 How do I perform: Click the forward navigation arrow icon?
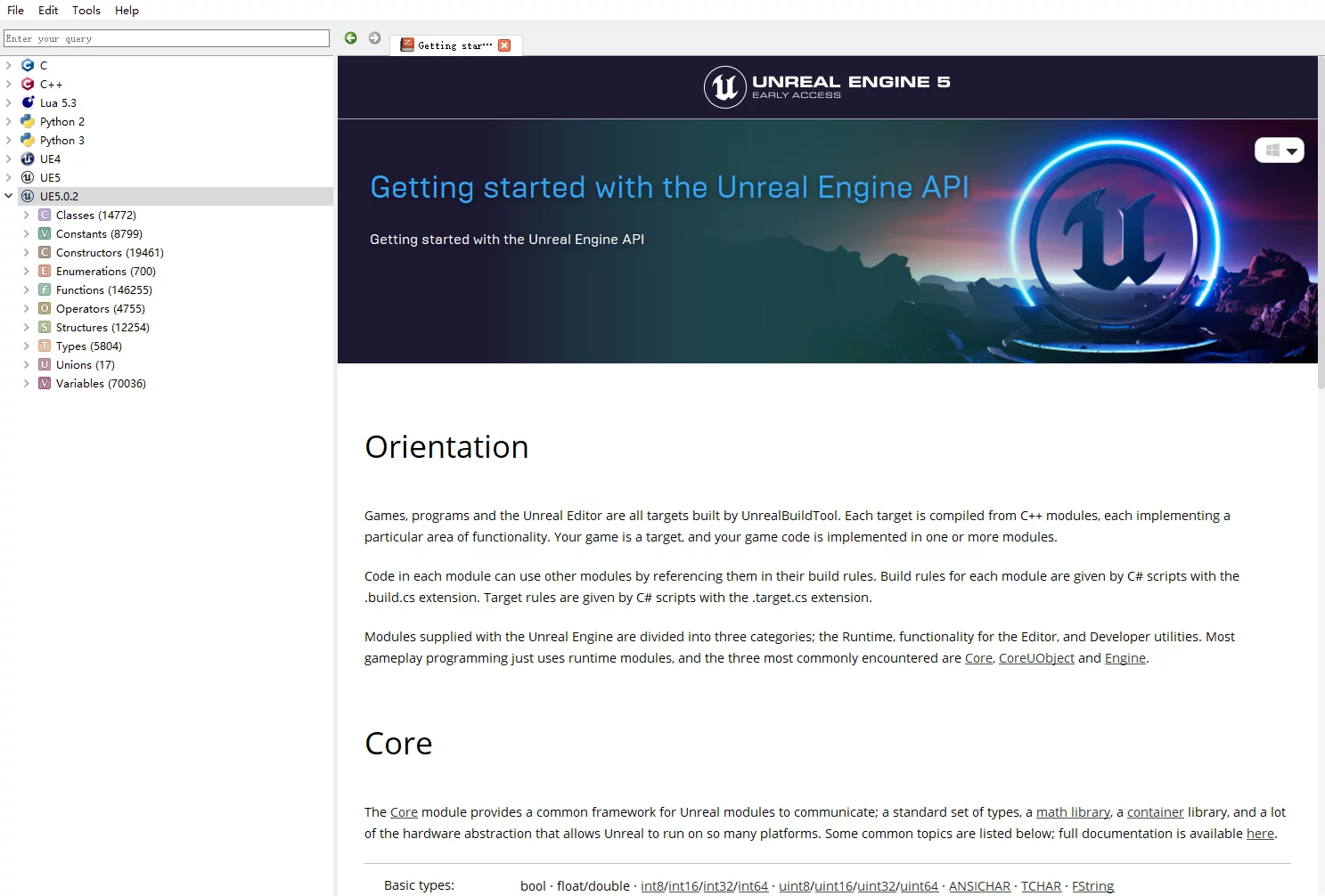(374, 38)
